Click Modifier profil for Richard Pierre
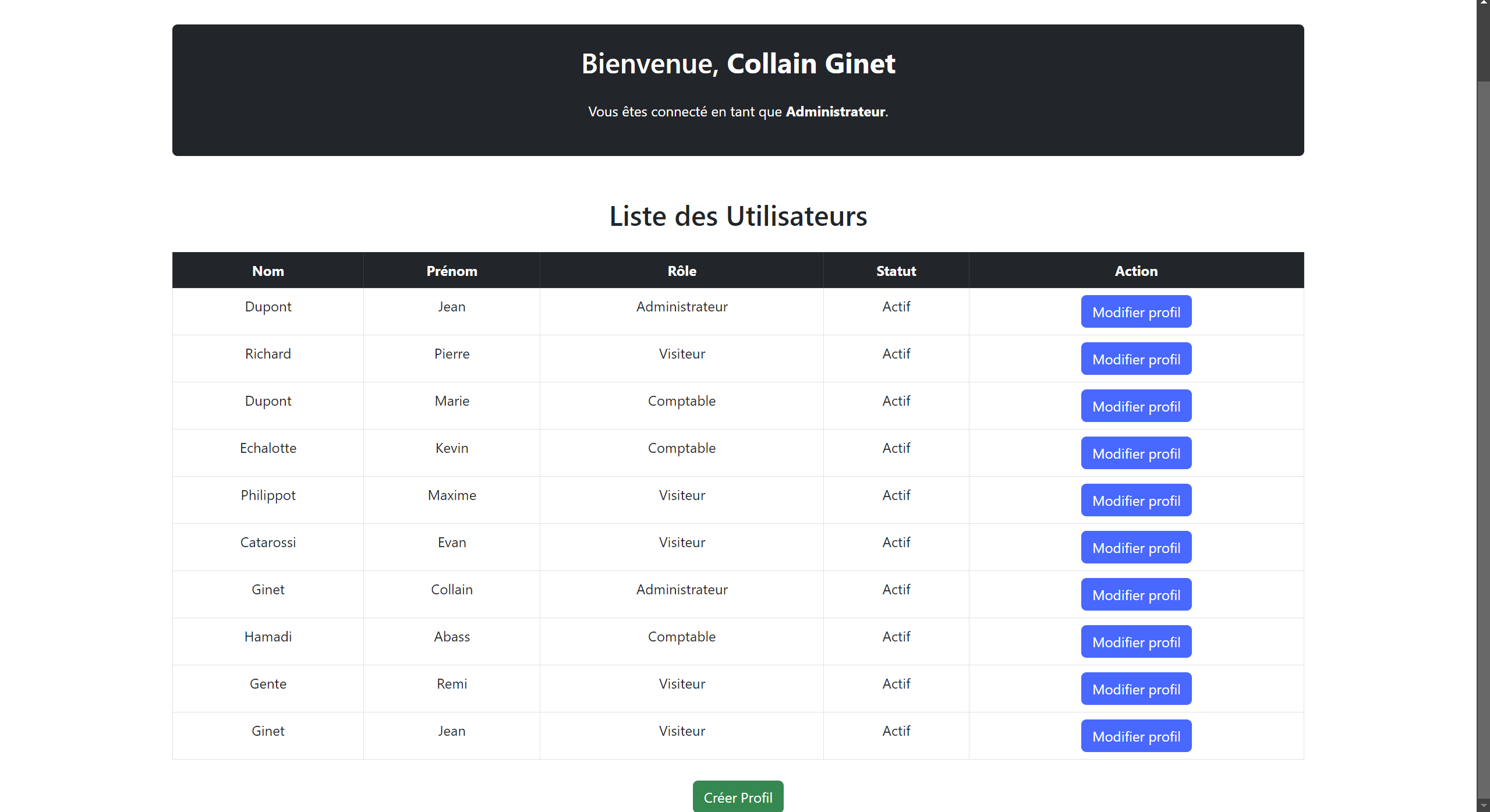This screenshot has height=812, width=1490. point(1136,359)
